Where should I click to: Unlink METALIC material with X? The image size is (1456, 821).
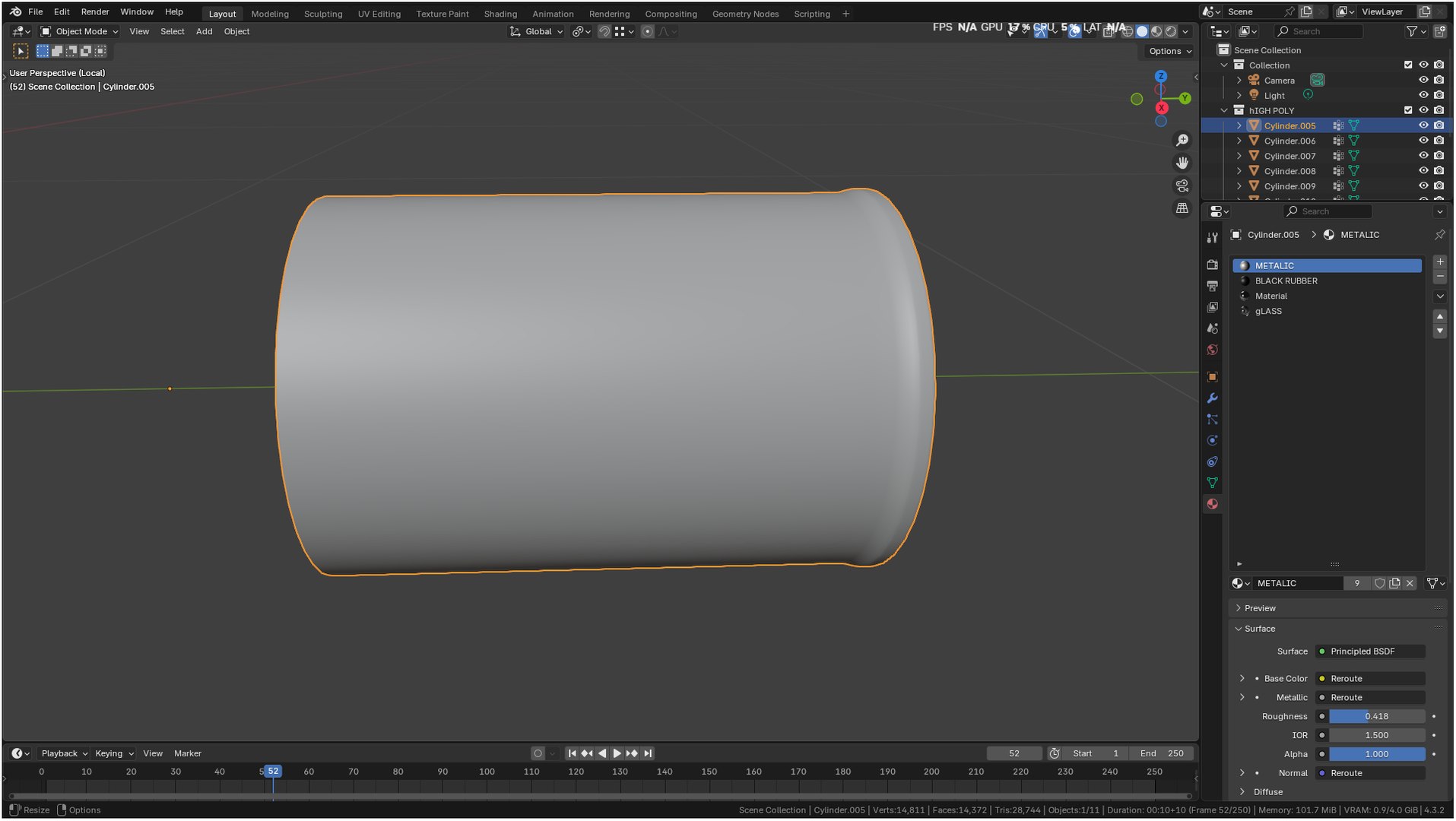[1410, 583]
